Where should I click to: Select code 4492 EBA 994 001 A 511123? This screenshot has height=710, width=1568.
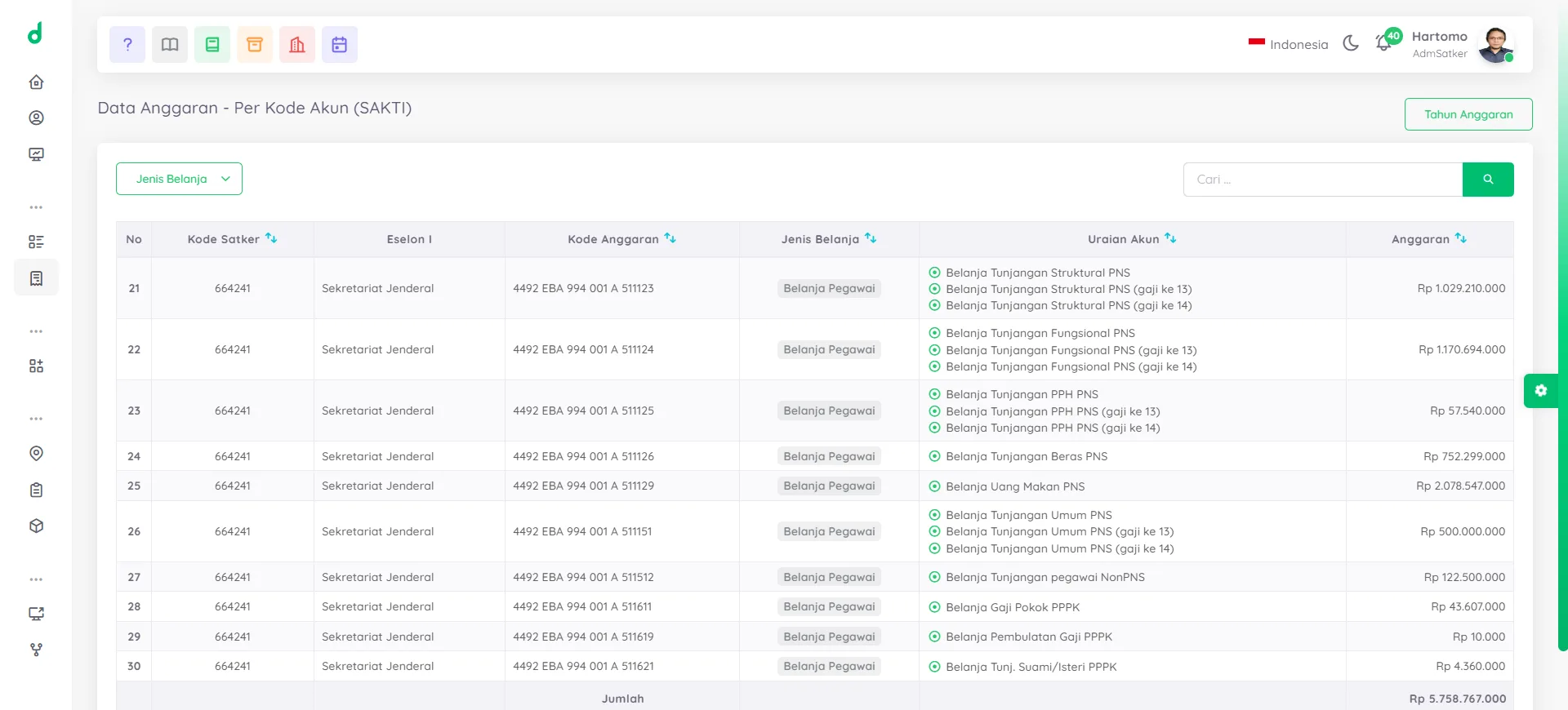click(x=583, y=288)
